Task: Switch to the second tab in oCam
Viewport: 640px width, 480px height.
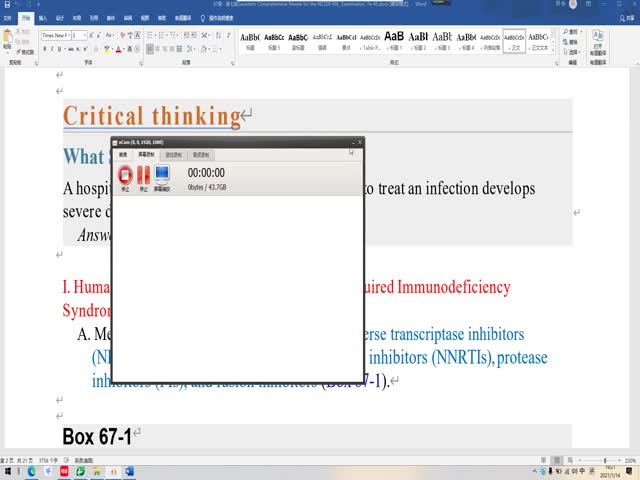Action: tap(146, 155)
